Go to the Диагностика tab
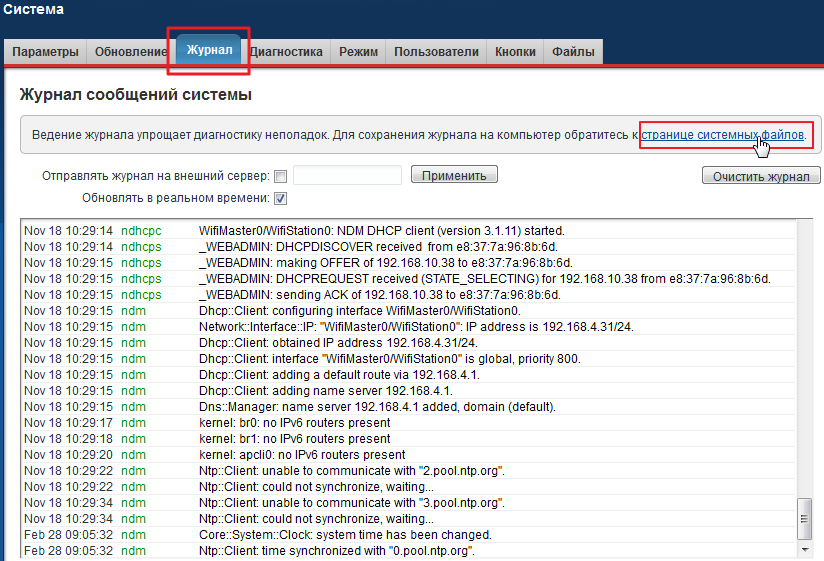 [x=286, y=52]
